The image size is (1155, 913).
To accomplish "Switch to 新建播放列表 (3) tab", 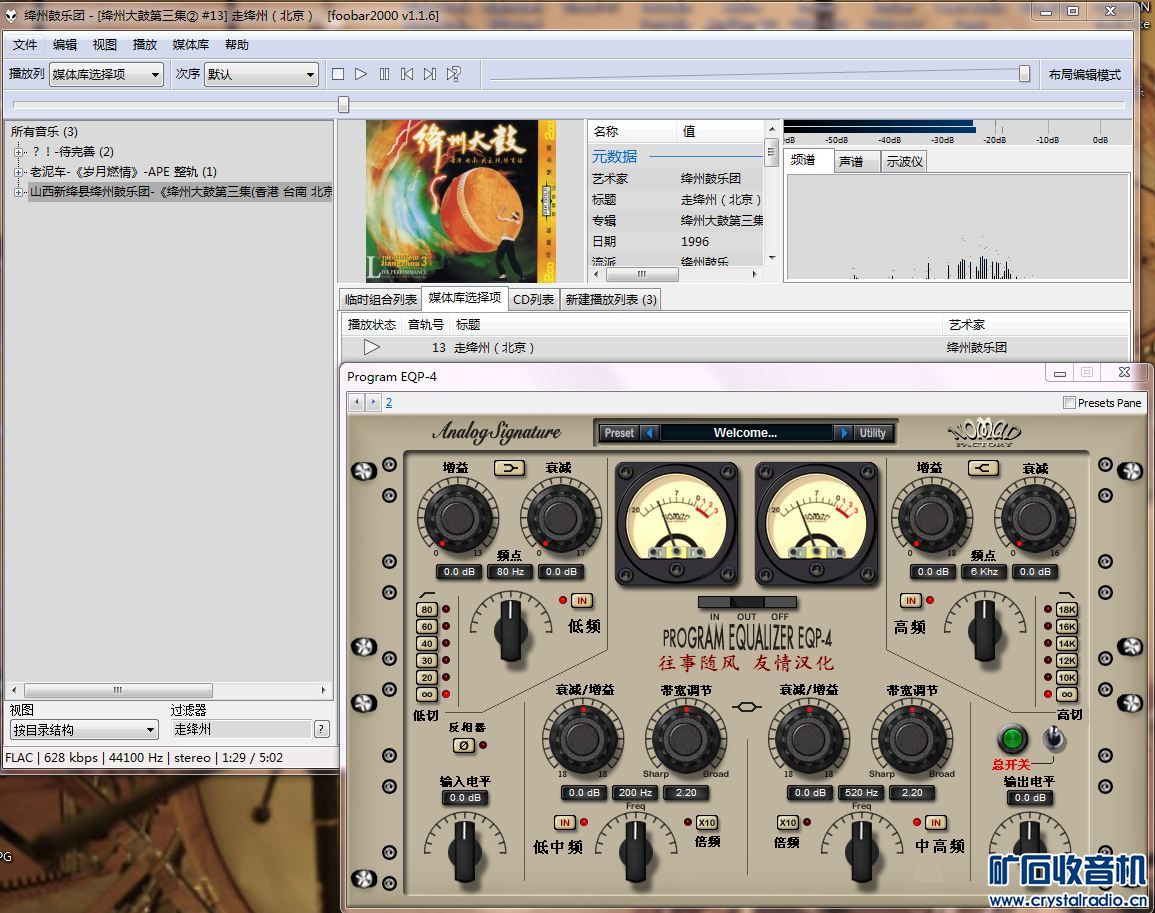I will click(x=611, y=299).
